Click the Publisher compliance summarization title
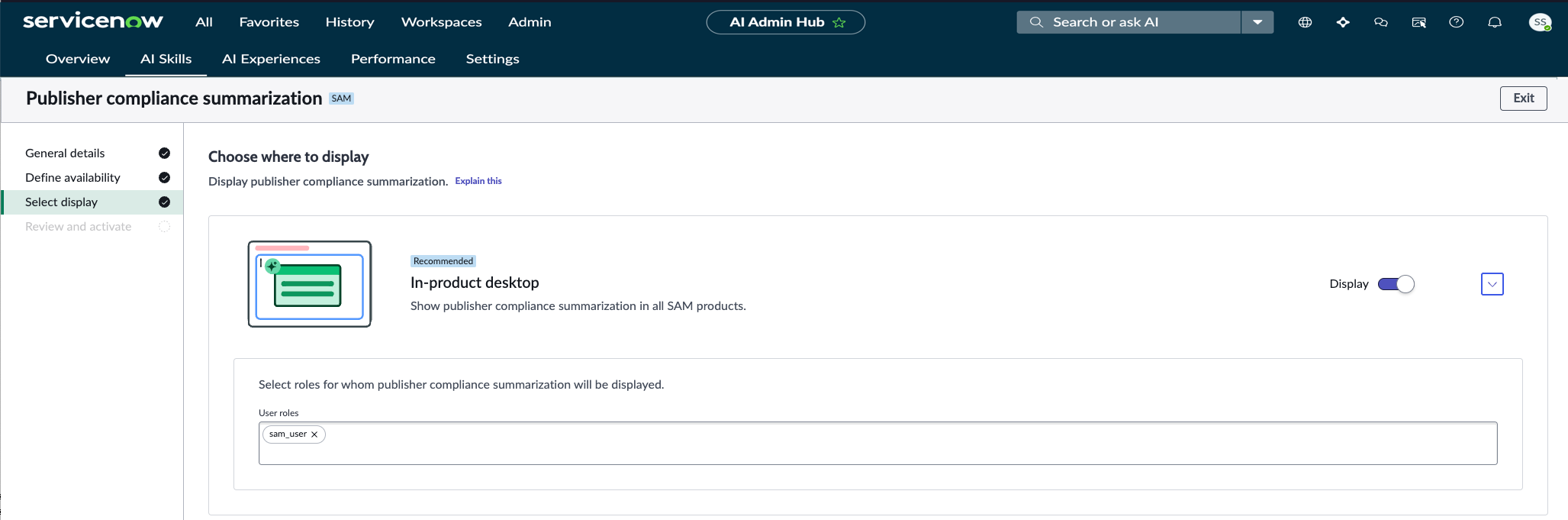 point(174,99)
